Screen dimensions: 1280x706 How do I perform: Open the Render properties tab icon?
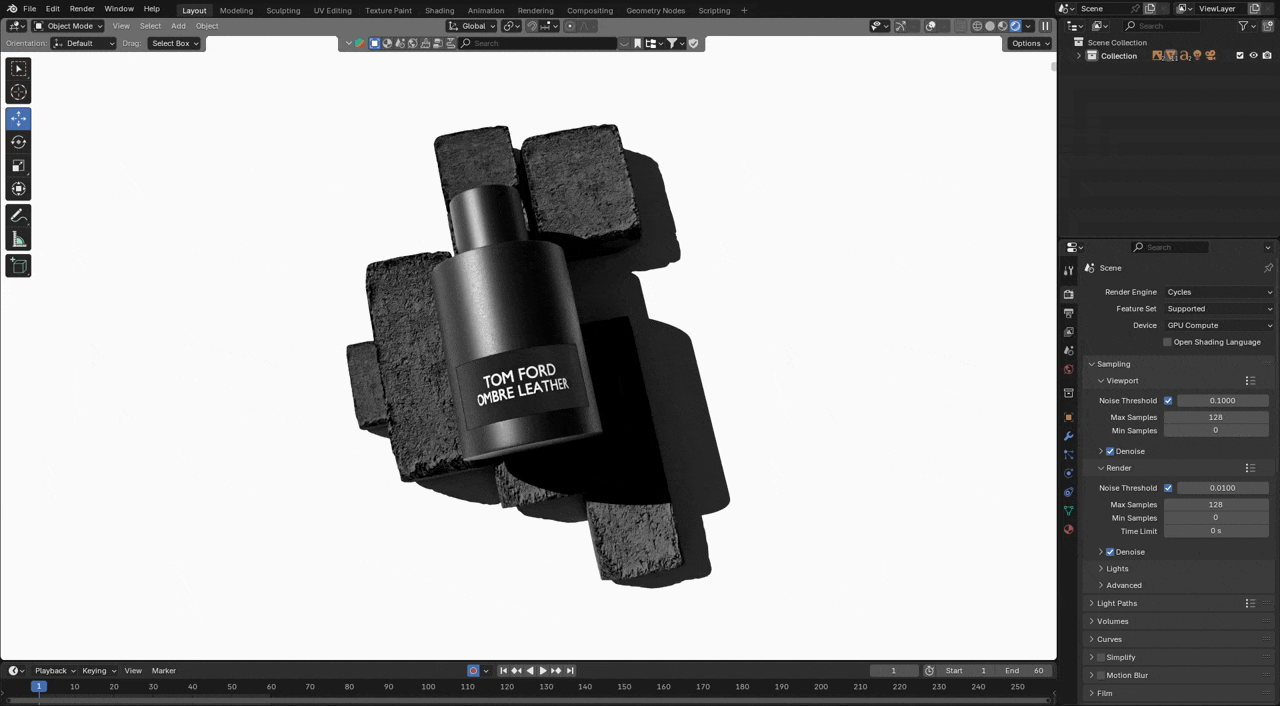[x=1068, y=294]
